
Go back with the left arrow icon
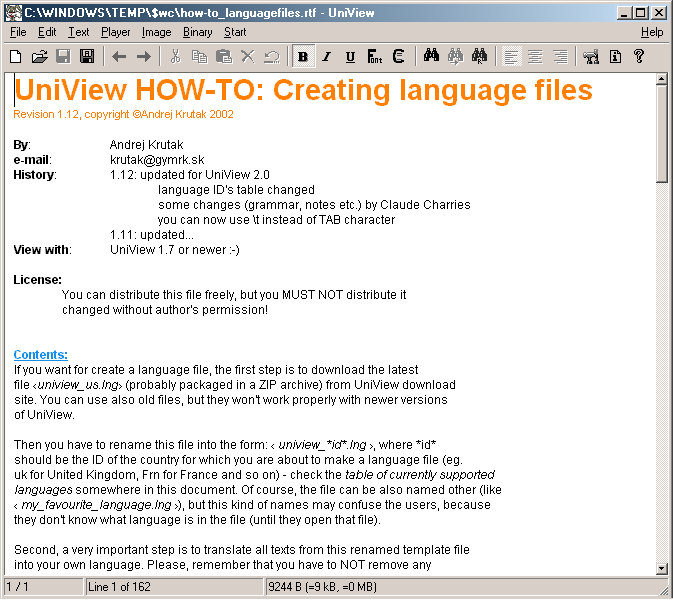tap(119, 56)
